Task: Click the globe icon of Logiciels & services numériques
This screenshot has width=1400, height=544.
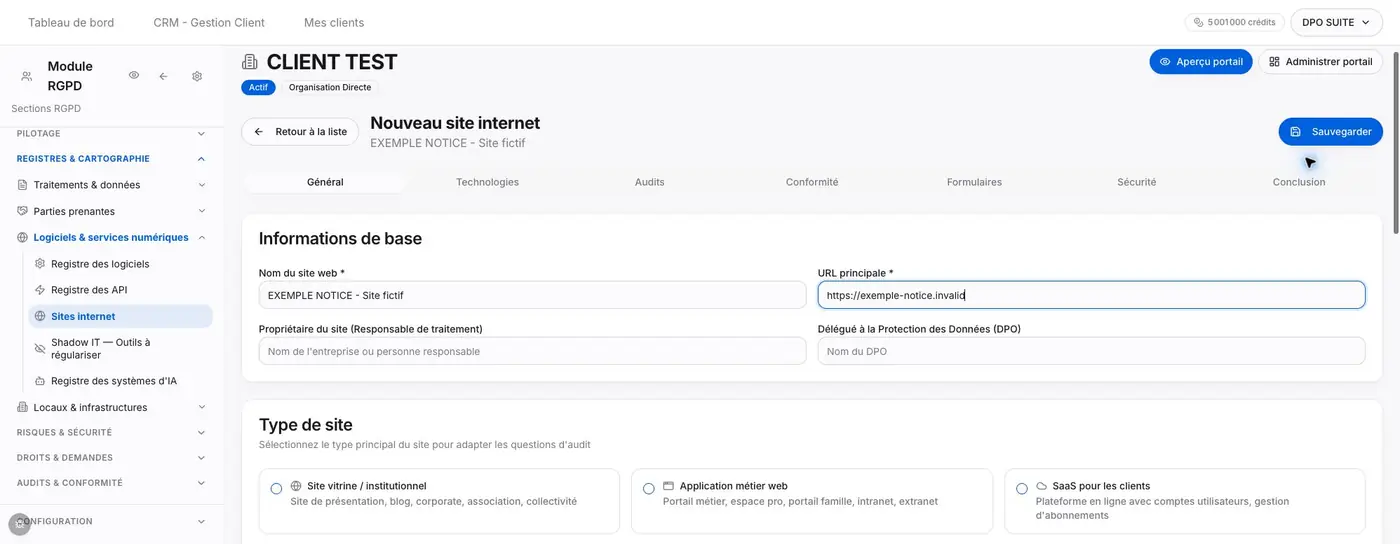Action: (23, 238)
